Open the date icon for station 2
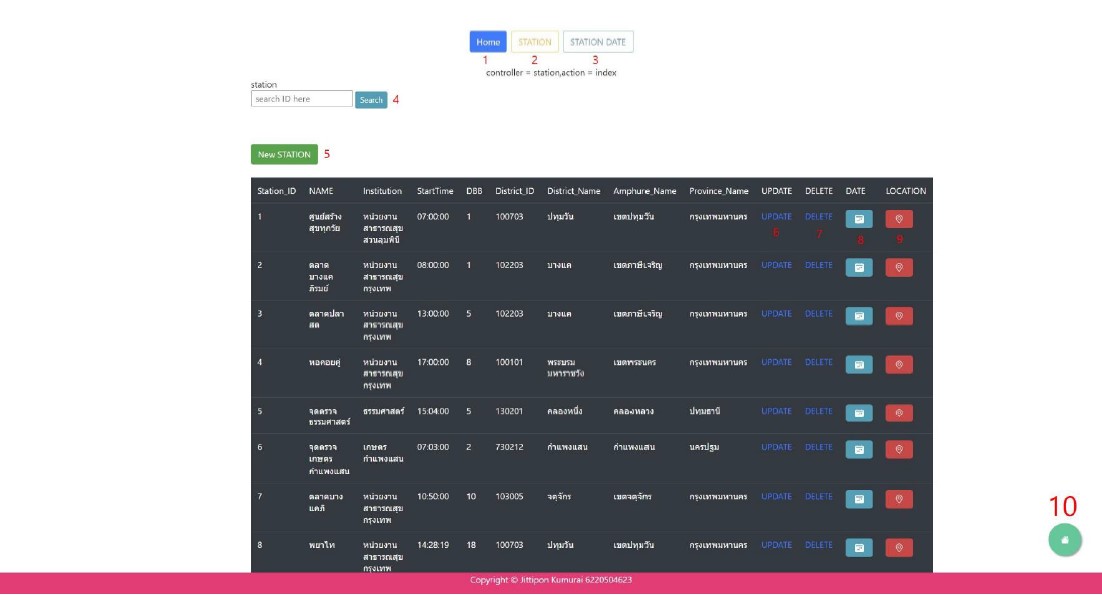 pyautogui.click(x=859, y=268)
